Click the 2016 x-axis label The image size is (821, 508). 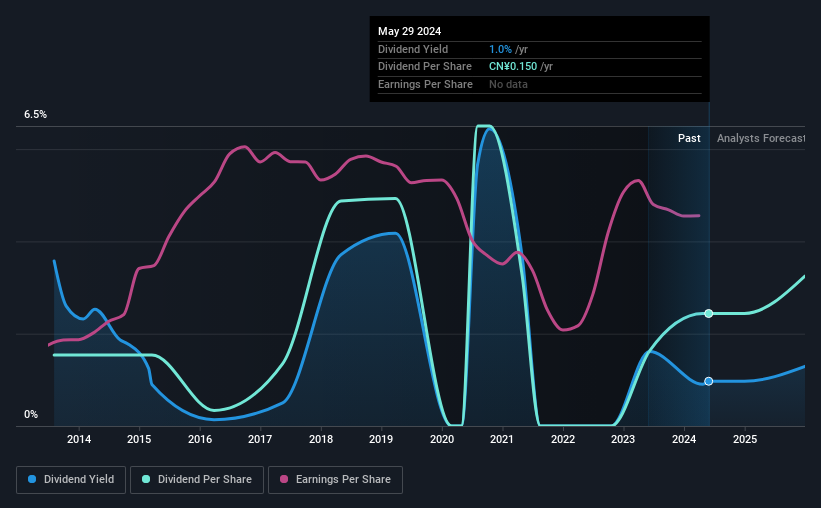click(x=200, y=439)
